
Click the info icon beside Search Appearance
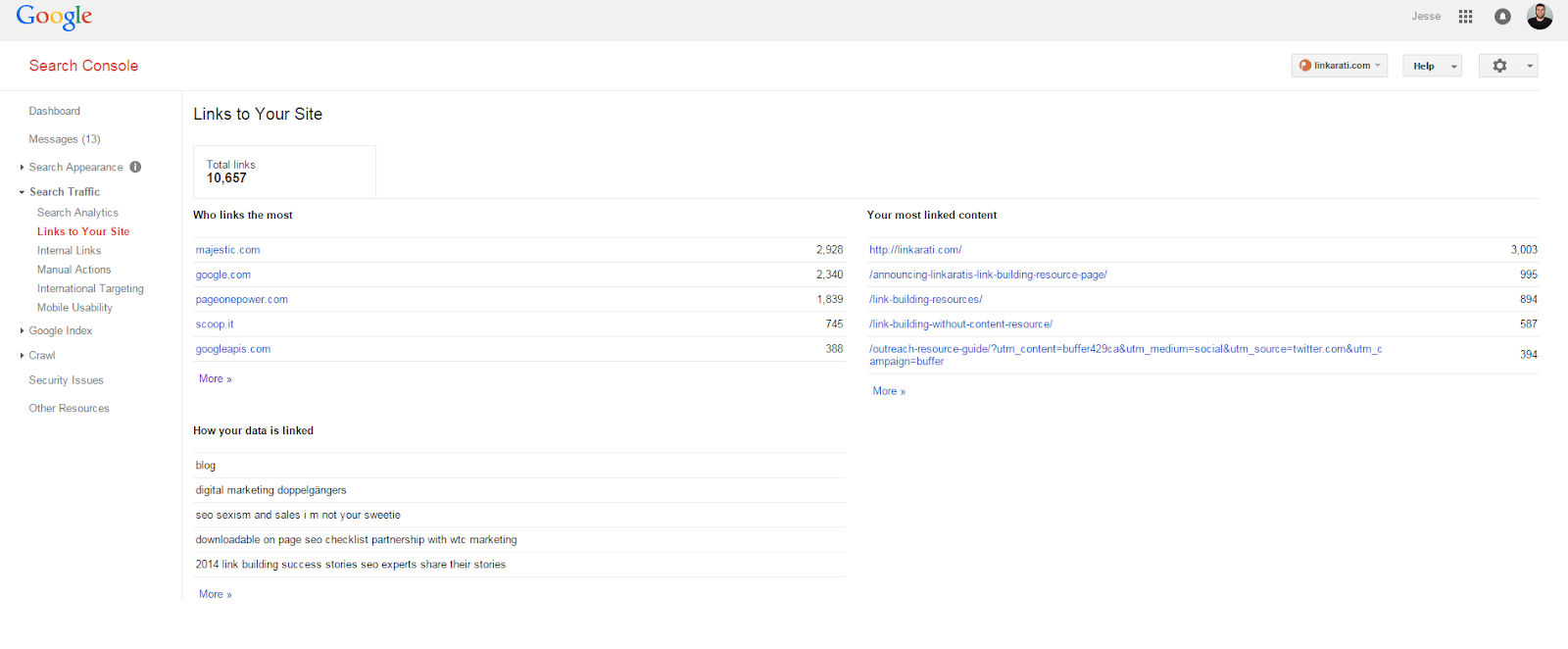(135, 167)
